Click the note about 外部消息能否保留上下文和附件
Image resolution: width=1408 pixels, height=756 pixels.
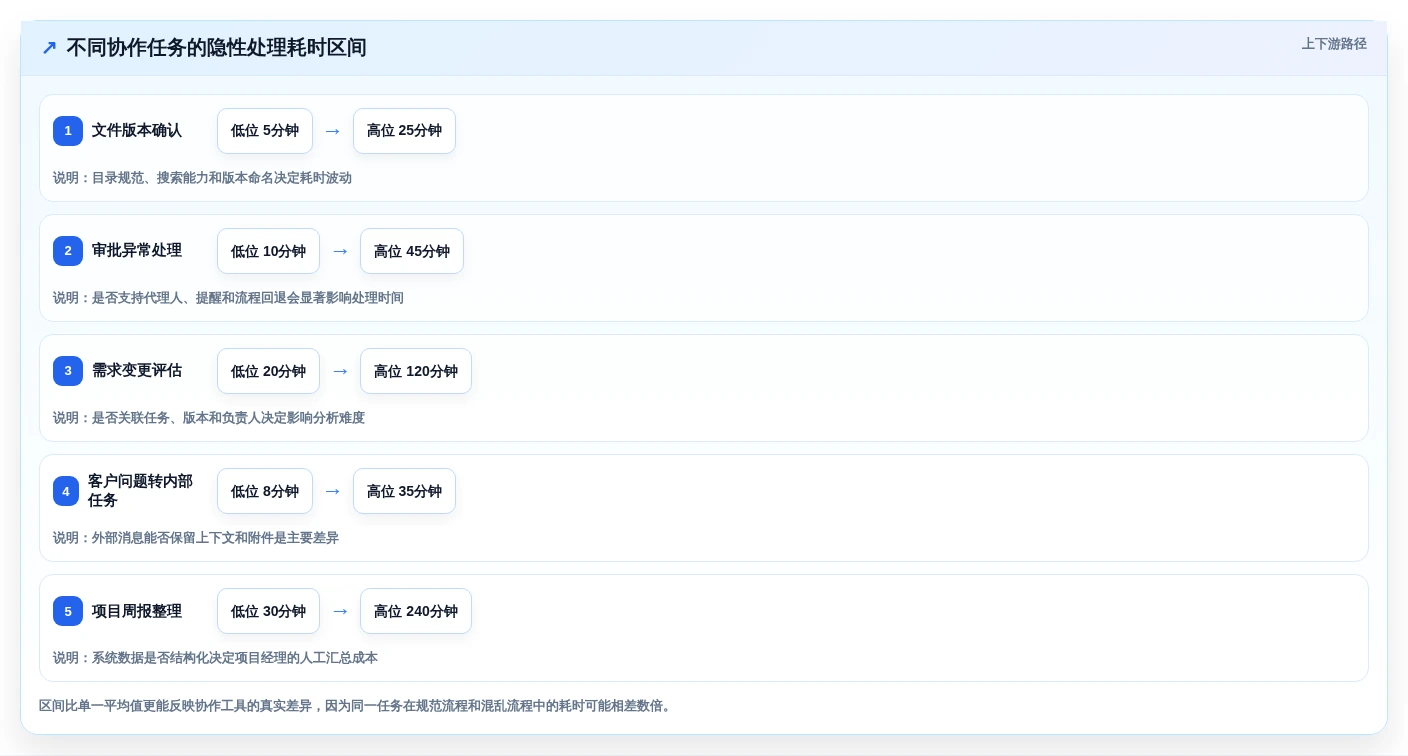coord(196,538)
